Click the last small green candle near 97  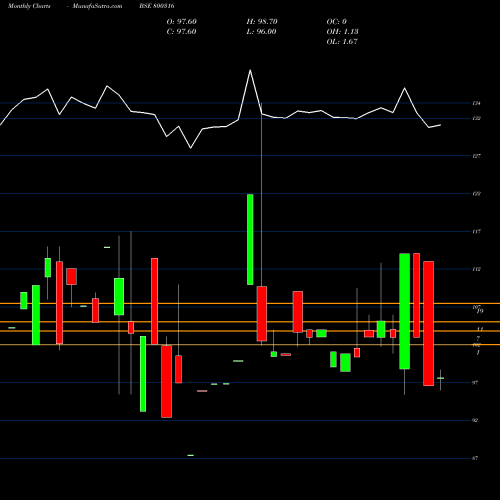(440, 378)
